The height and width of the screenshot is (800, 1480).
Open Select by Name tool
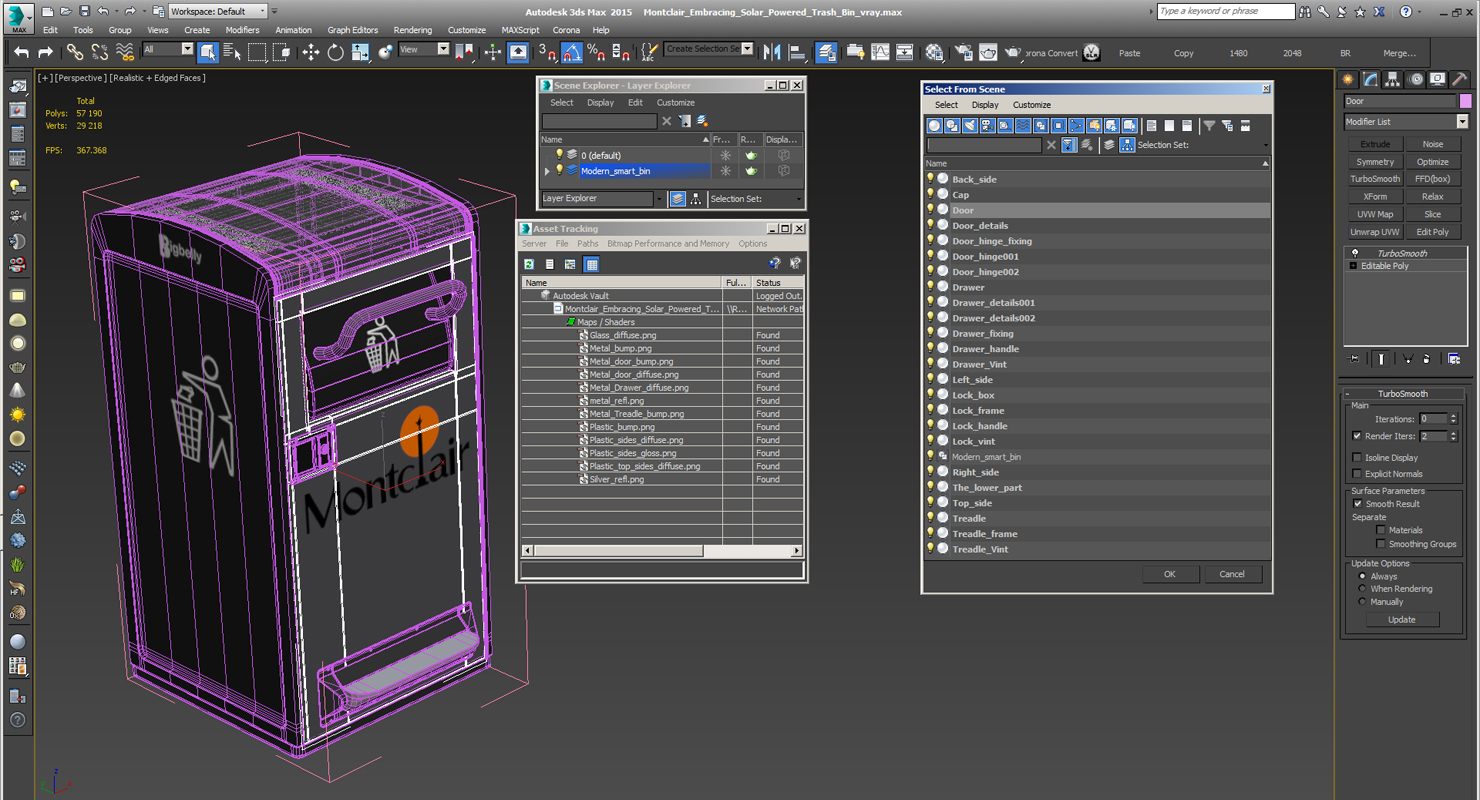[x=232, y=52]
